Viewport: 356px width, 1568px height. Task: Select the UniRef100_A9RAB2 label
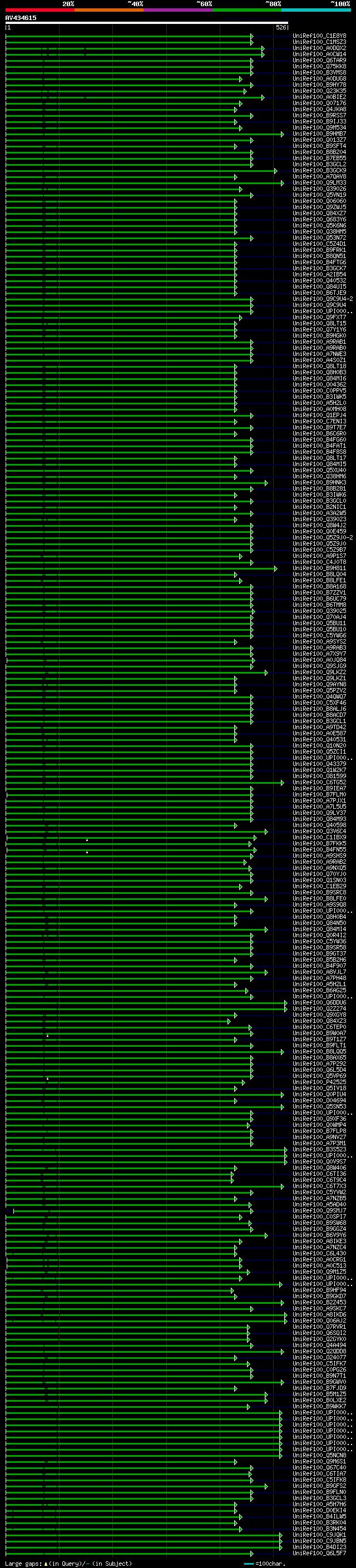(319, 862)
